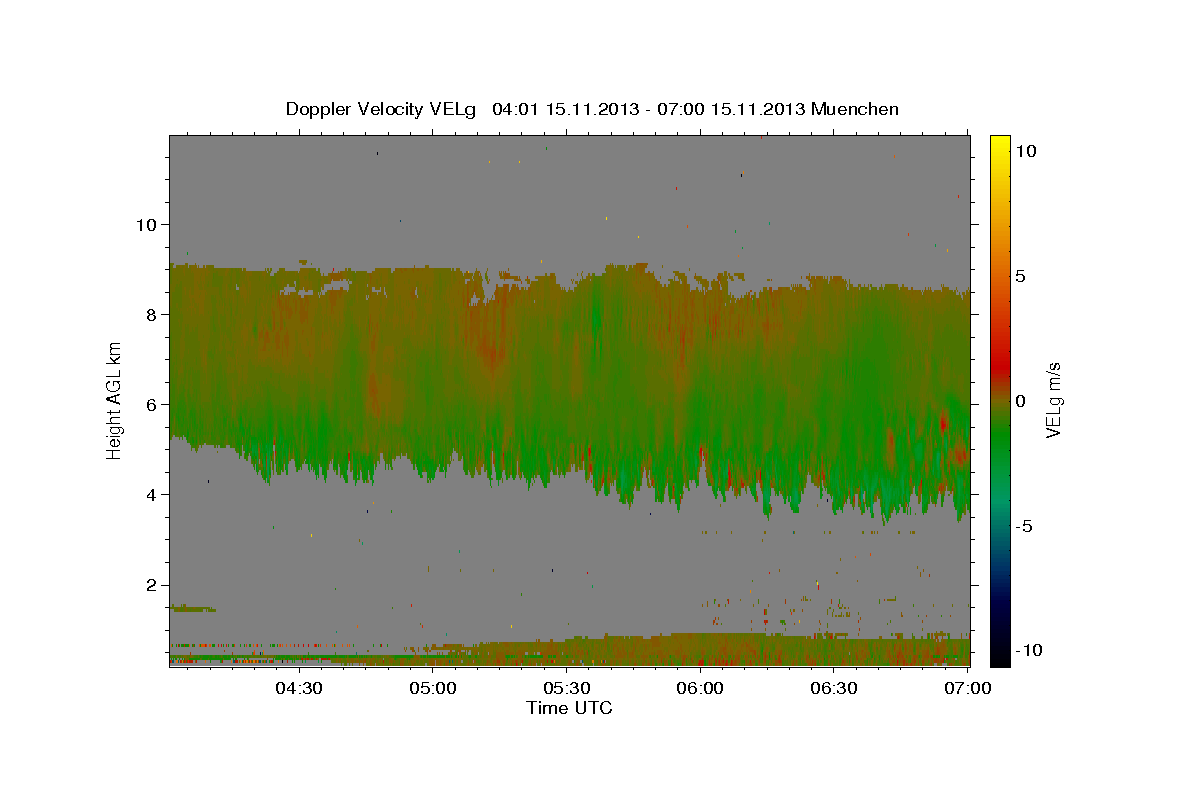
Task: Select the '04:30' time axis label
Action: pos(298,688)
